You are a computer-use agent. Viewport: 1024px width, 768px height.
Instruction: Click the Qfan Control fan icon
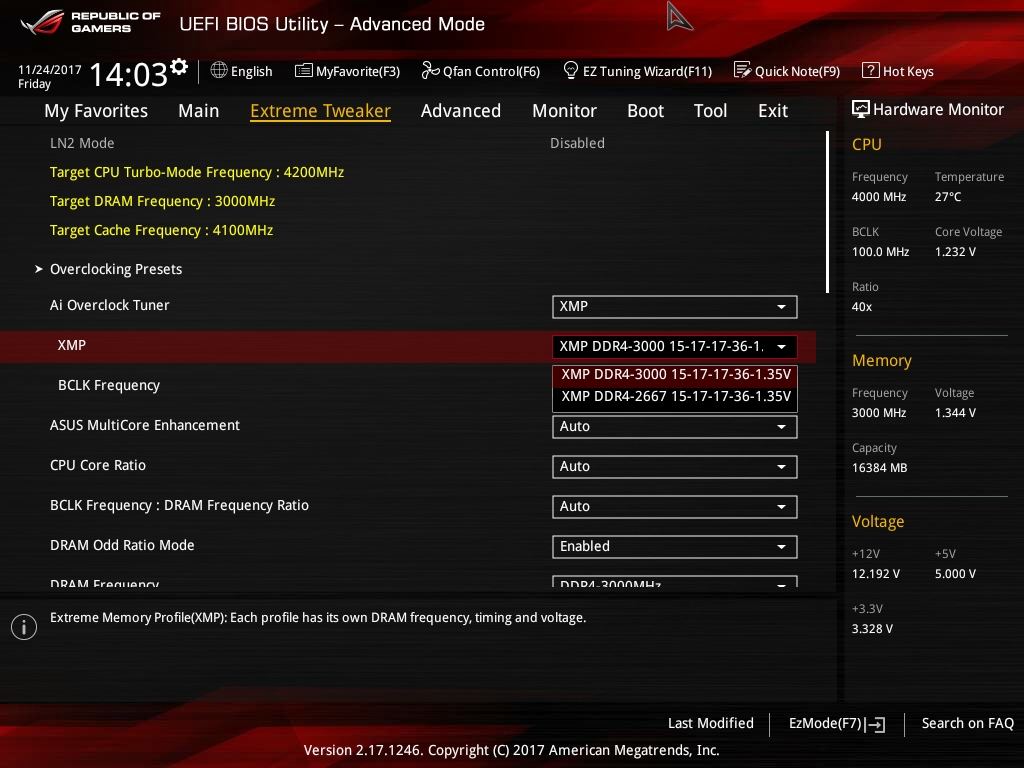(x=430, y=70)
